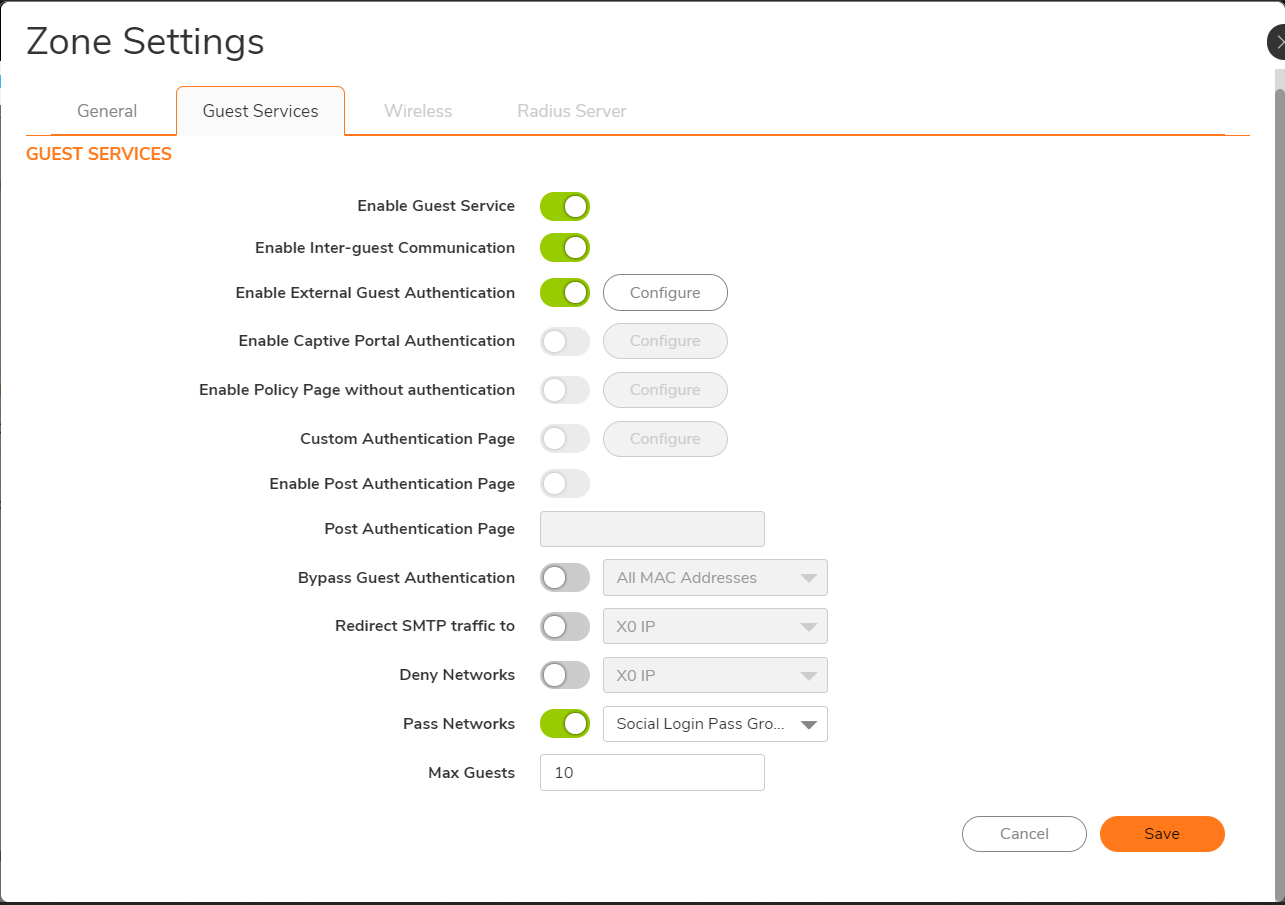Open the Wireless tab
The width and height of the screenshot is (1285, 905).
pos(418,111)
